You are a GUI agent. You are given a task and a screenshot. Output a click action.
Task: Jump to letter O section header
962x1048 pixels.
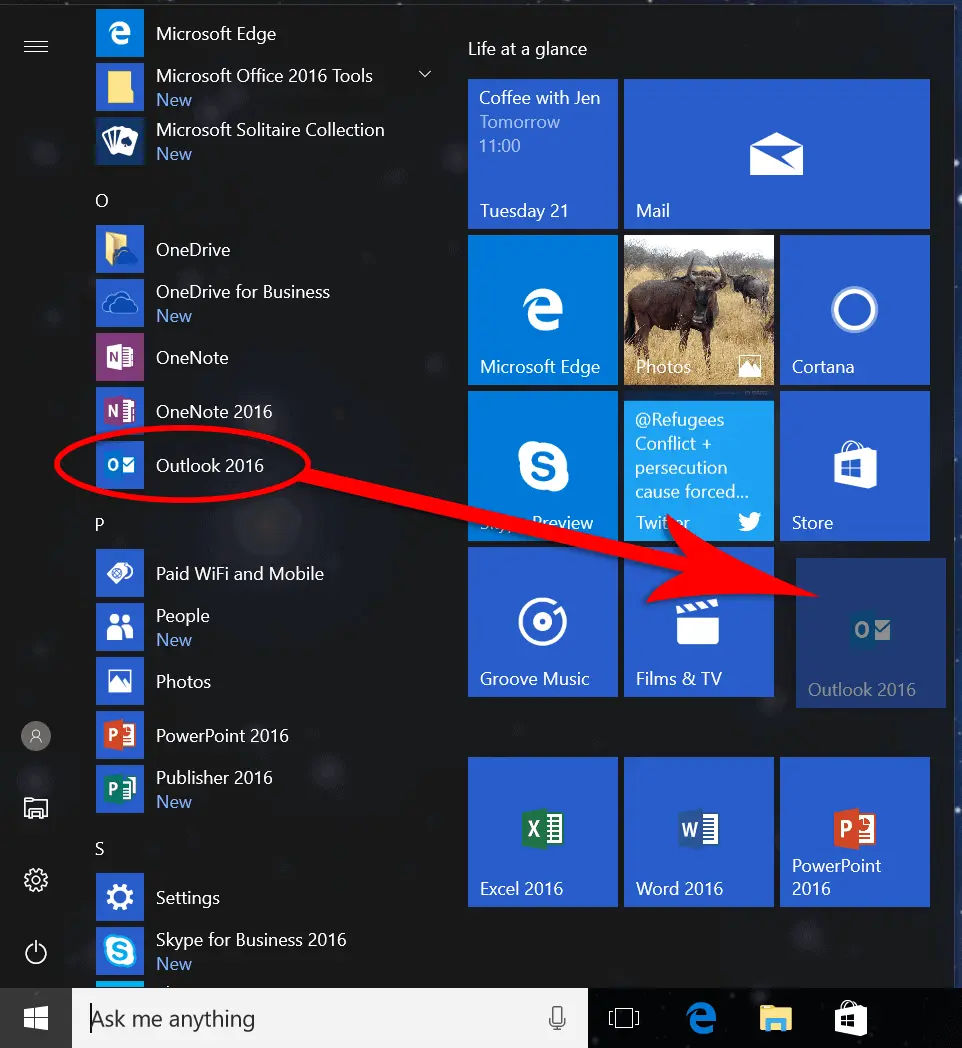[x=102, y=201]
